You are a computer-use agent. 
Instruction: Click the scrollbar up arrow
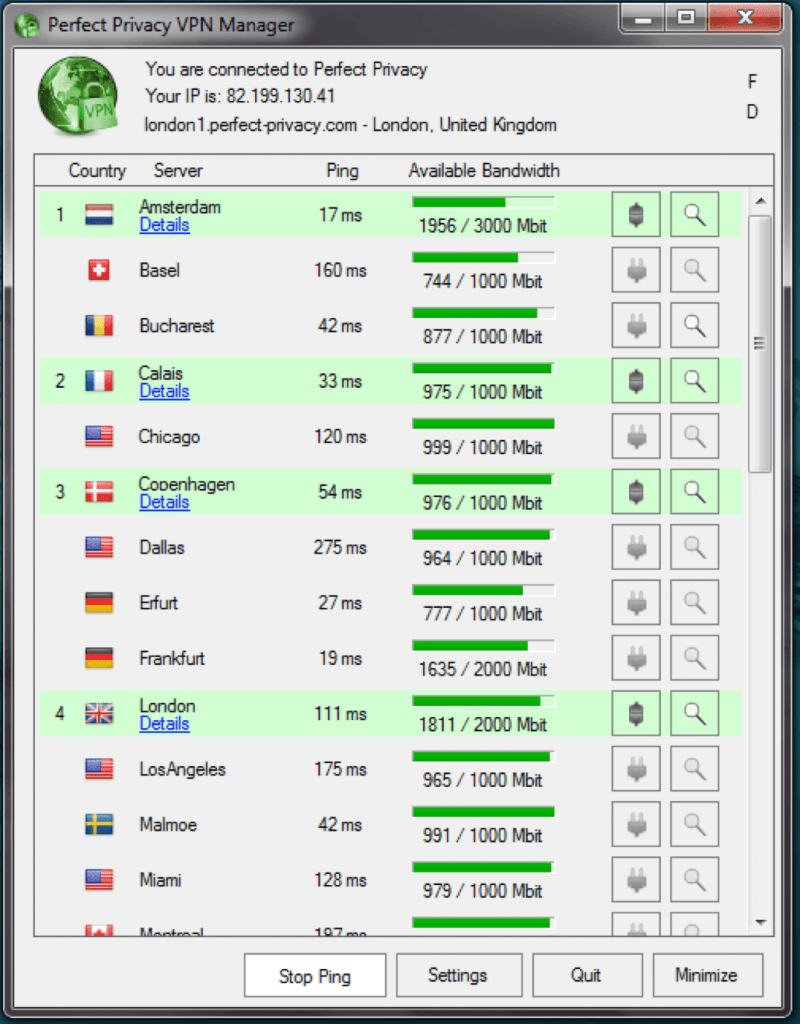pyautogui.click(x=760, y=201)
